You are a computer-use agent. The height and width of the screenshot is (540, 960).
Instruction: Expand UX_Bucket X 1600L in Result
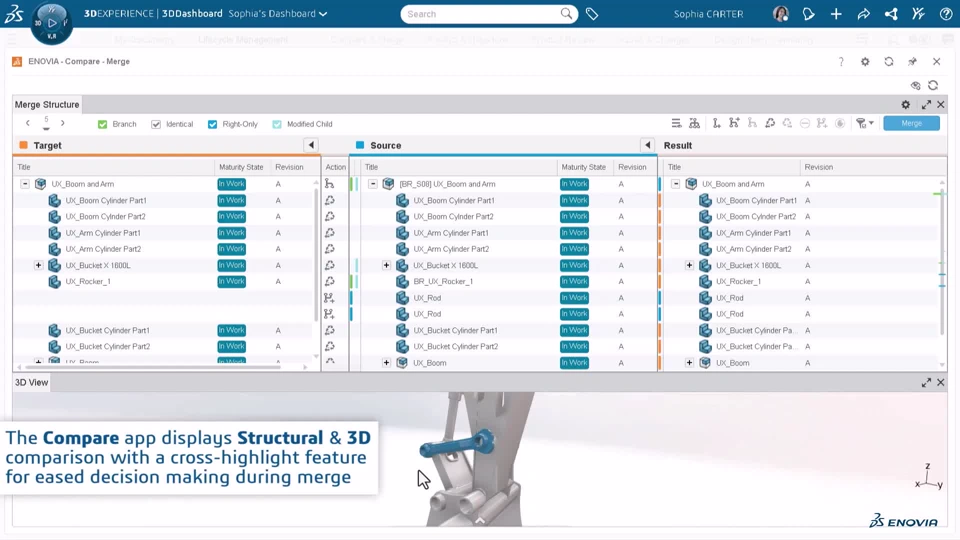click(689, 266)
